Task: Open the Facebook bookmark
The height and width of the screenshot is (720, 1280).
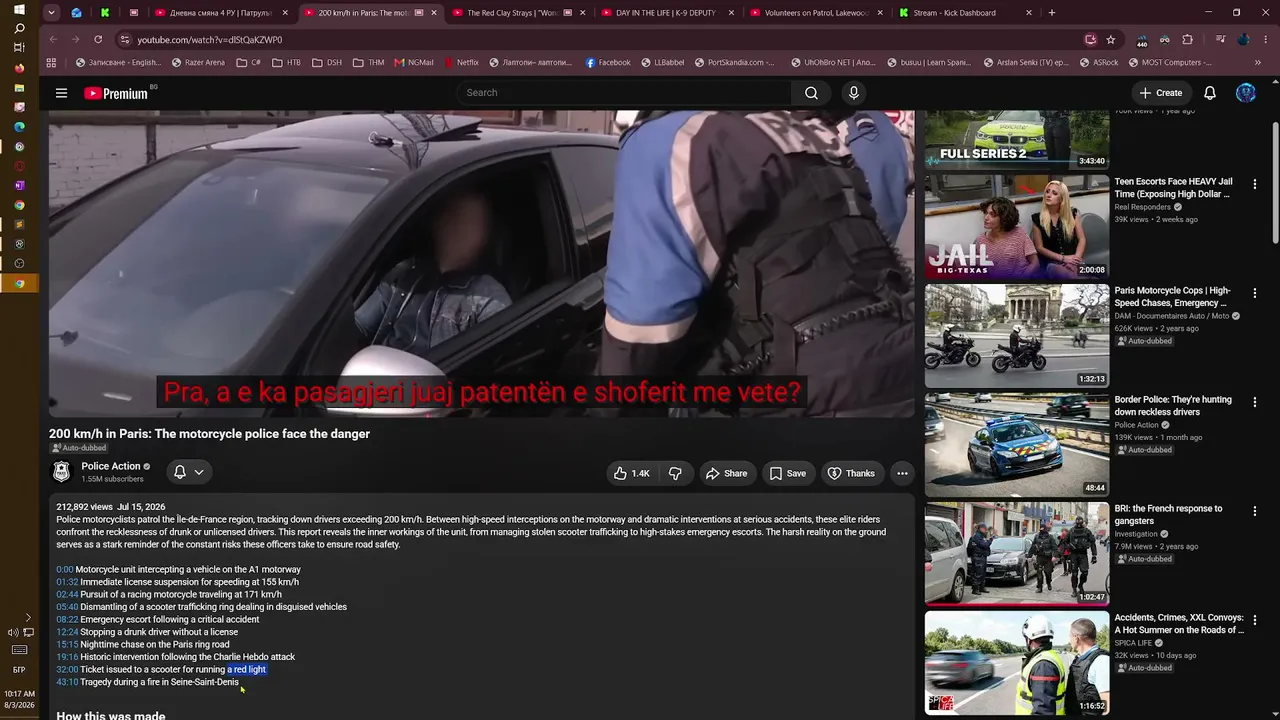Action: (x=608, y=62)
